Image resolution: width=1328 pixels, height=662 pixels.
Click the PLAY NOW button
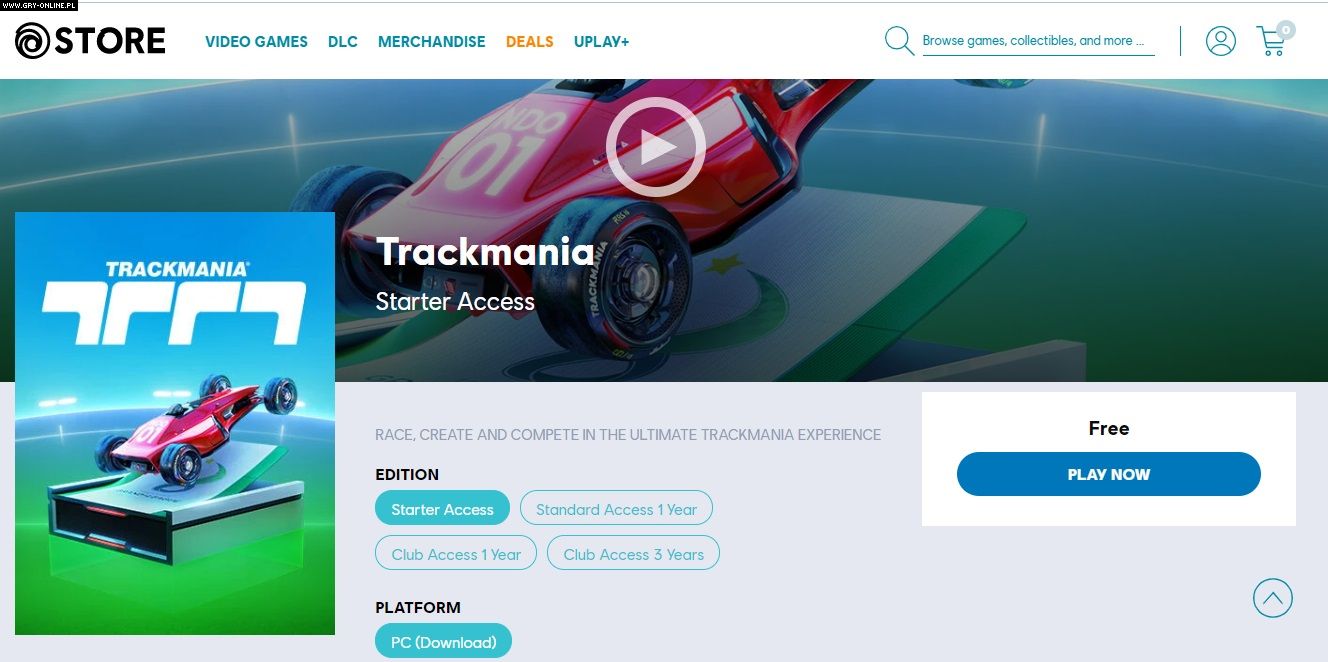tap(1108, 474)
